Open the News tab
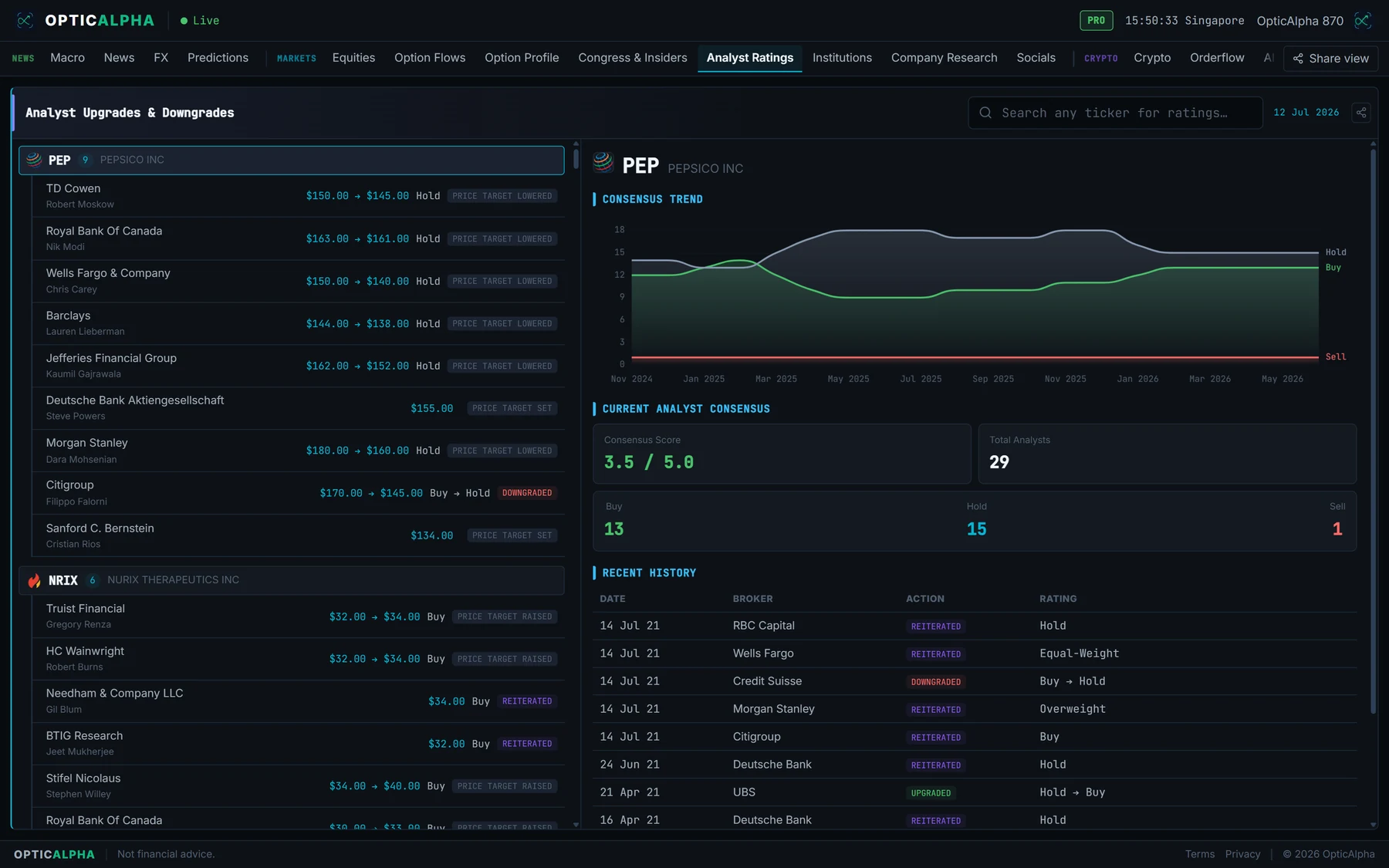The width and height of the screenshot is (1389, 868). 119,58
